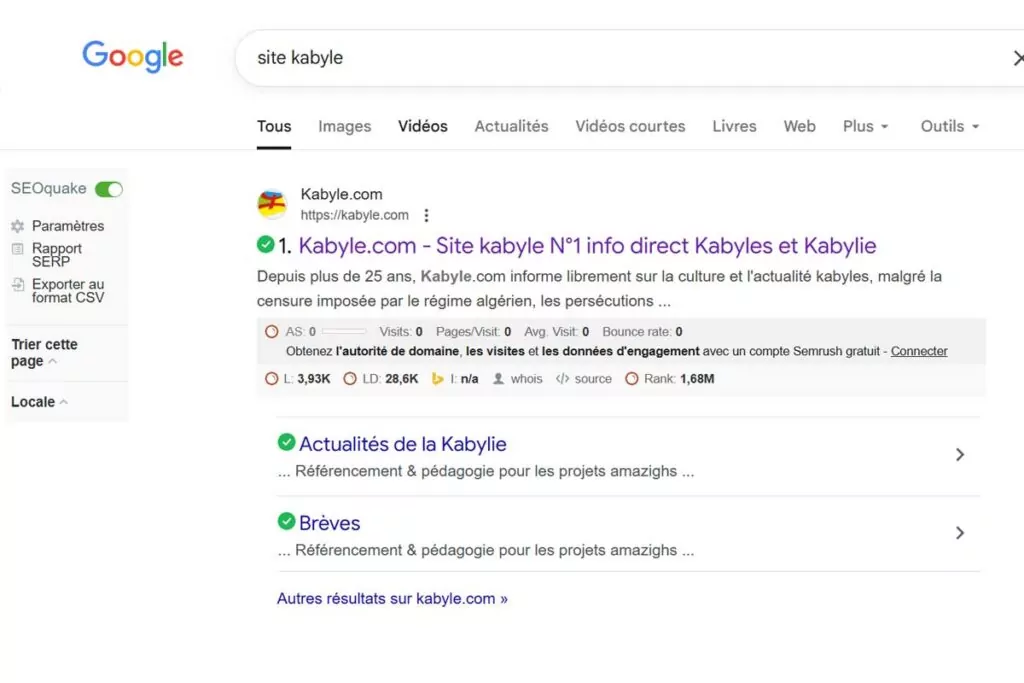Screen dimensions: 1024x683
Task: Click the AS parameter circle icon
Action: pos(272,332)
